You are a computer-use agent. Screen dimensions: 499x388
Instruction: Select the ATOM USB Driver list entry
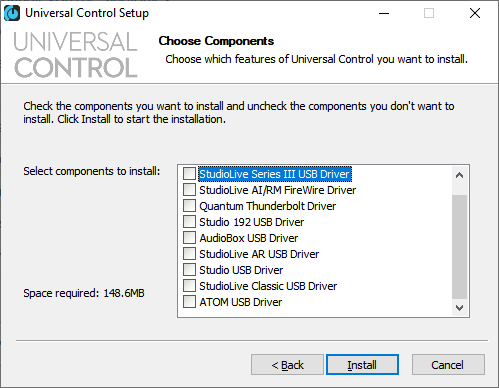pos(240,302)
